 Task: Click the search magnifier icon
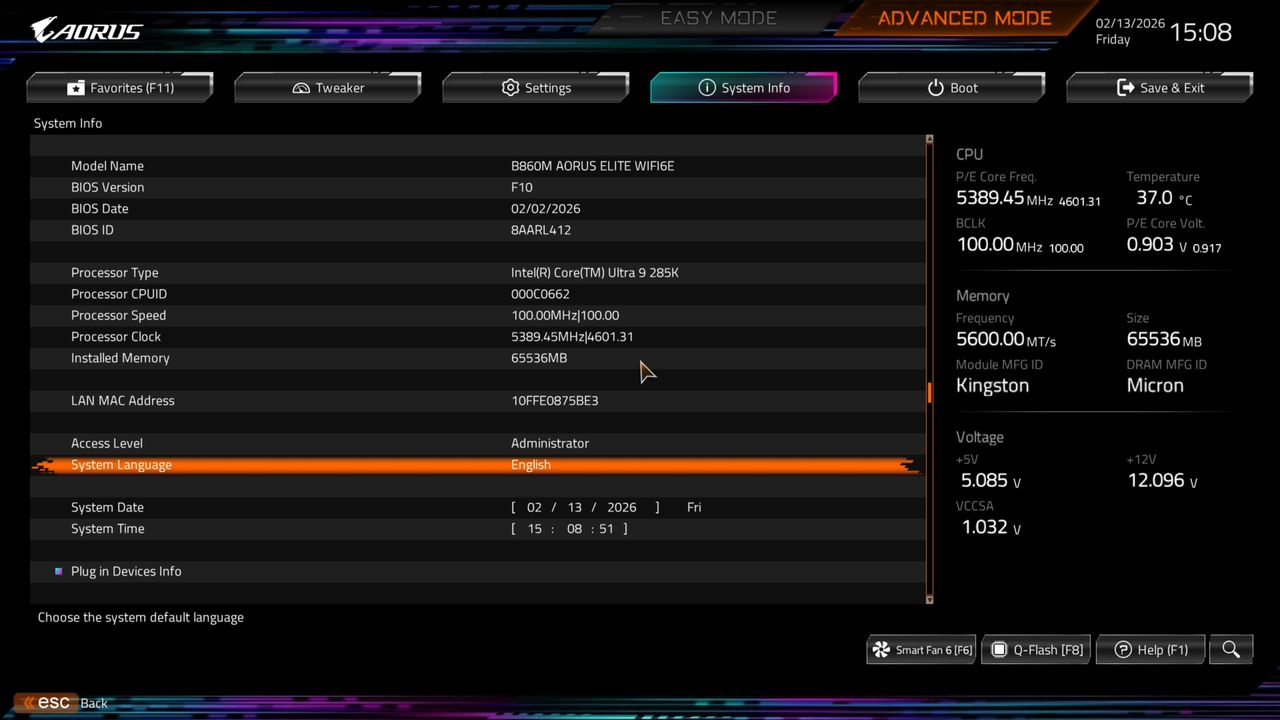[1230, 649]
